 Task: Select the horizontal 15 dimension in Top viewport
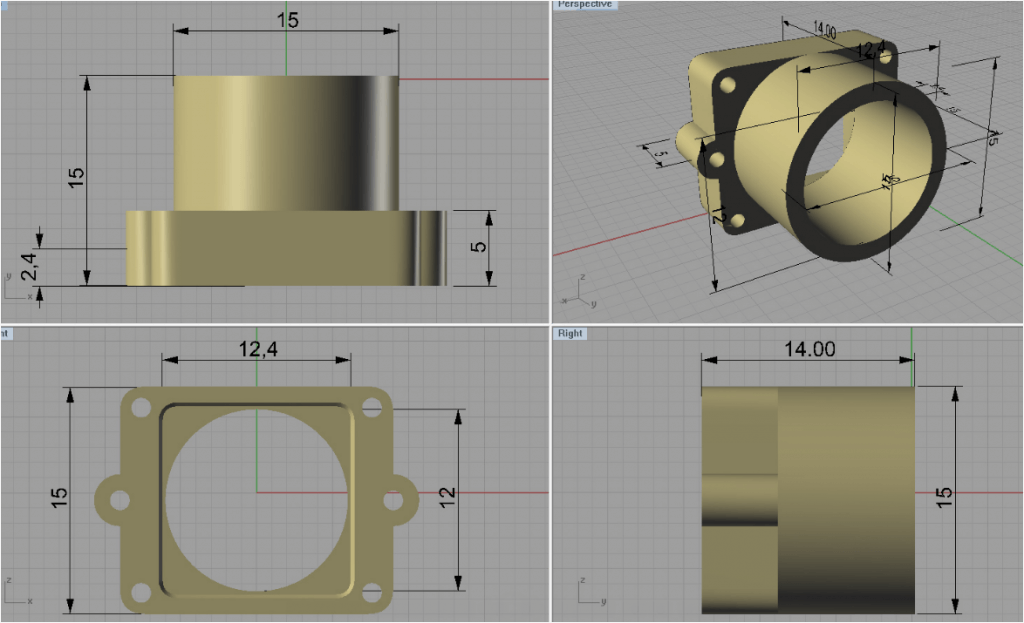tap(287, 20)
